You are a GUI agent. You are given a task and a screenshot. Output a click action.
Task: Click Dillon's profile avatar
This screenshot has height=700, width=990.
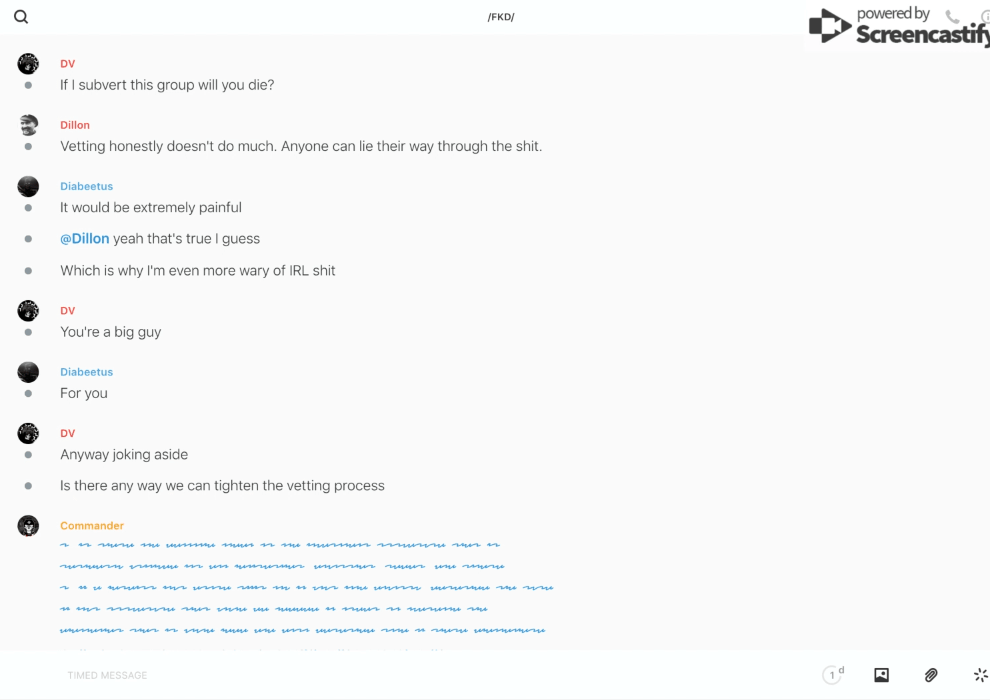[28, 125]
